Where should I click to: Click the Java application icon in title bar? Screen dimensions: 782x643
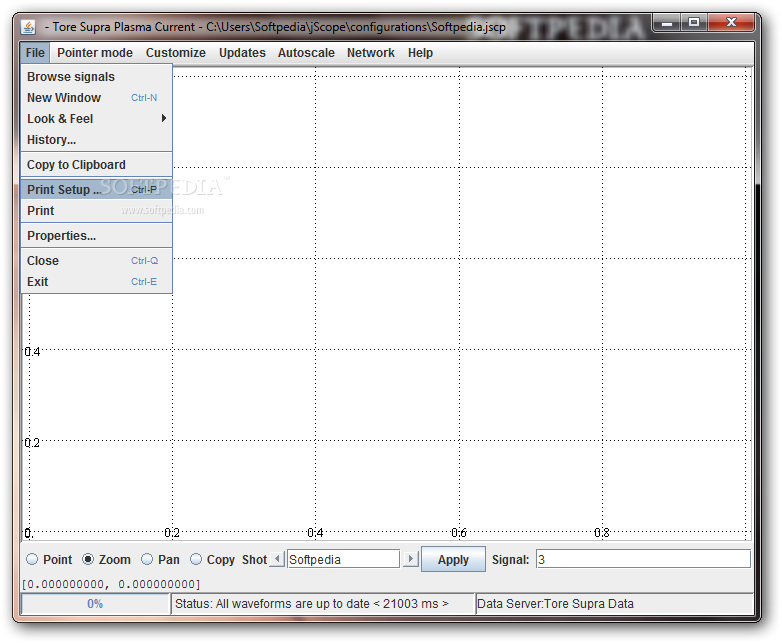click(28, 27)
